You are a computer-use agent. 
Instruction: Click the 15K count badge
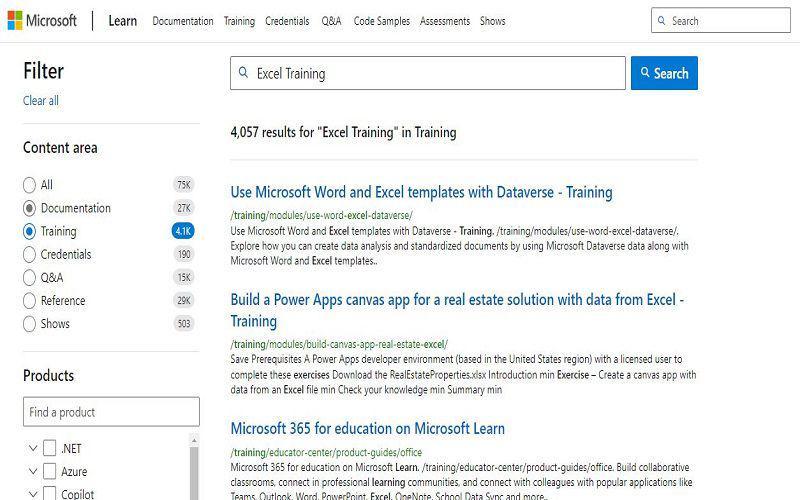184,278
